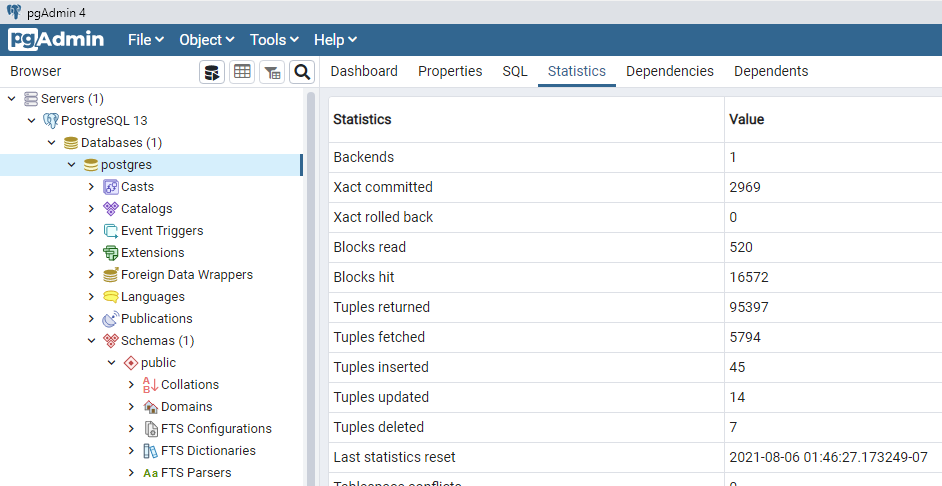
Task: Click the Schemas node icon
Action: click(x=111, y=341)
